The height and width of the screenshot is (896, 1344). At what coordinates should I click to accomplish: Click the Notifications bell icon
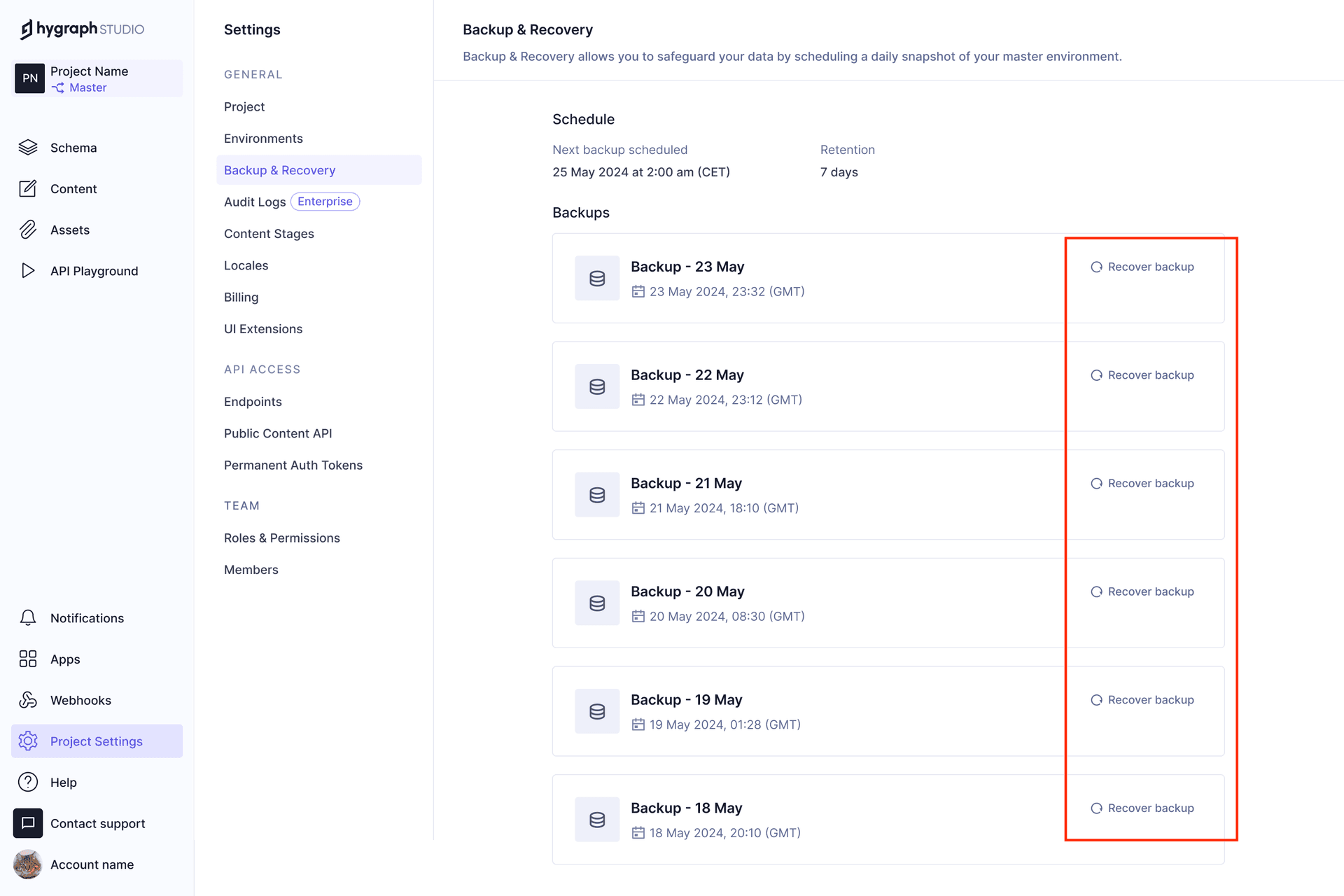pos(28,618)
